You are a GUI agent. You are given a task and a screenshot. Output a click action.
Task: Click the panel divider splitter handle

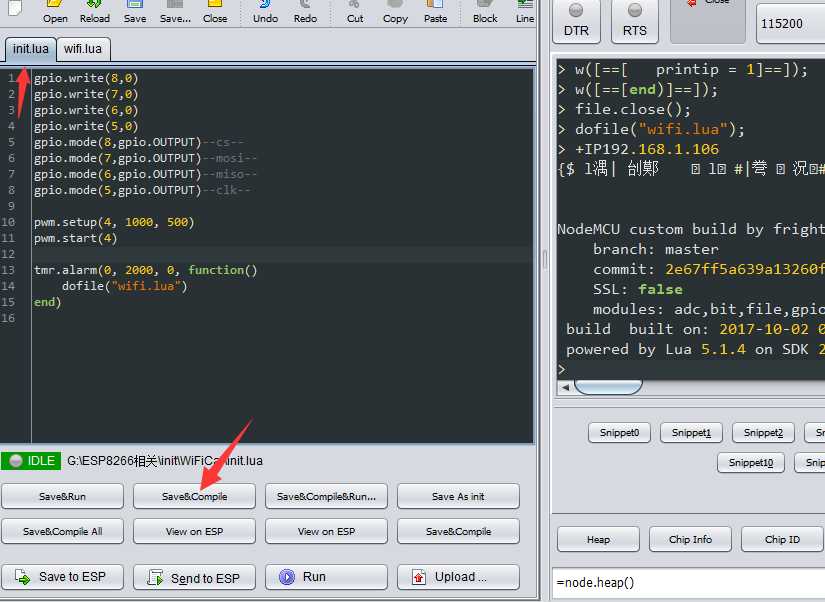click(x=544, y=259)
